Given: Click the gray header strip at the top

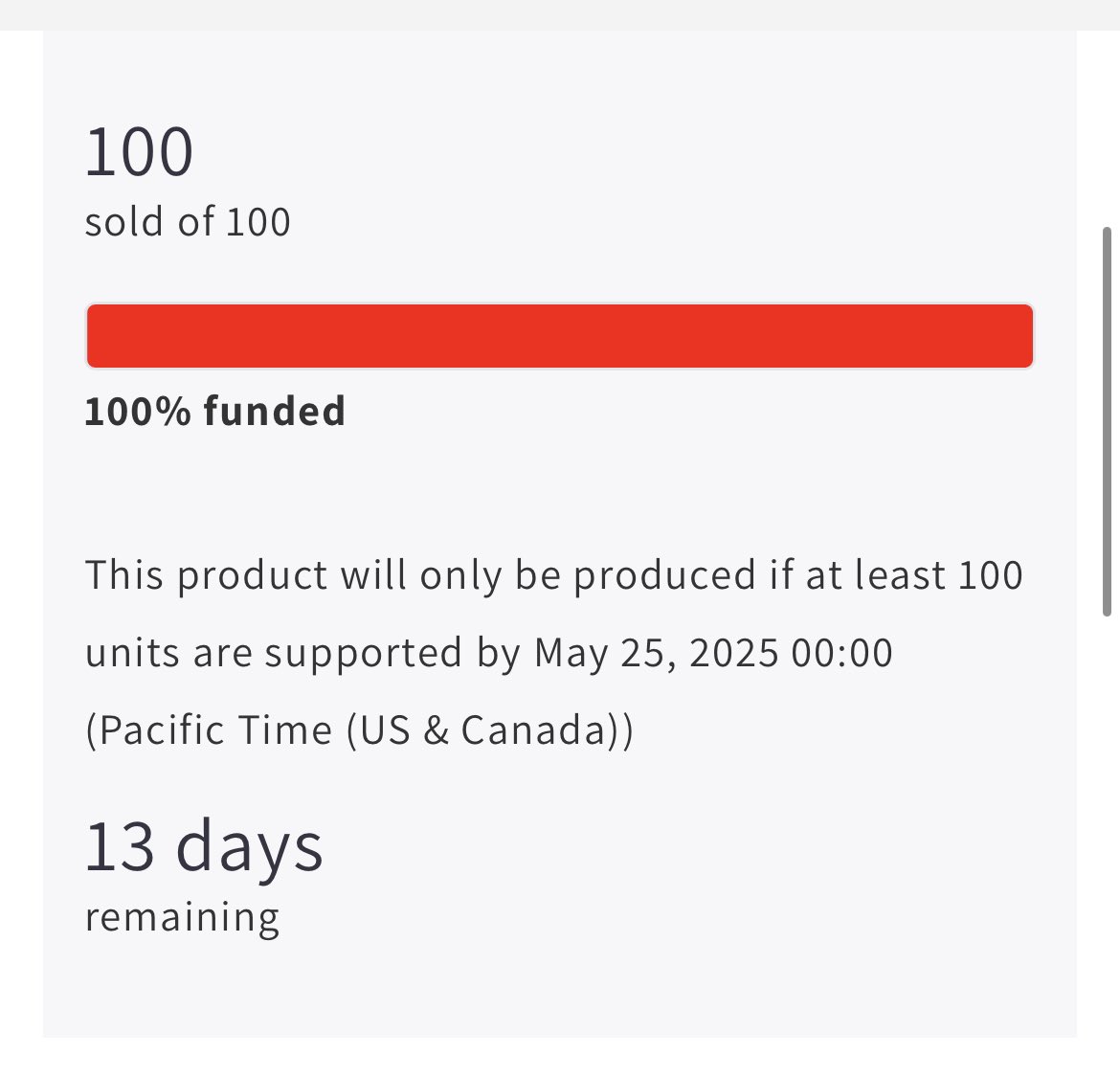Looking at the screenshot, I should [x=560, y=14].
